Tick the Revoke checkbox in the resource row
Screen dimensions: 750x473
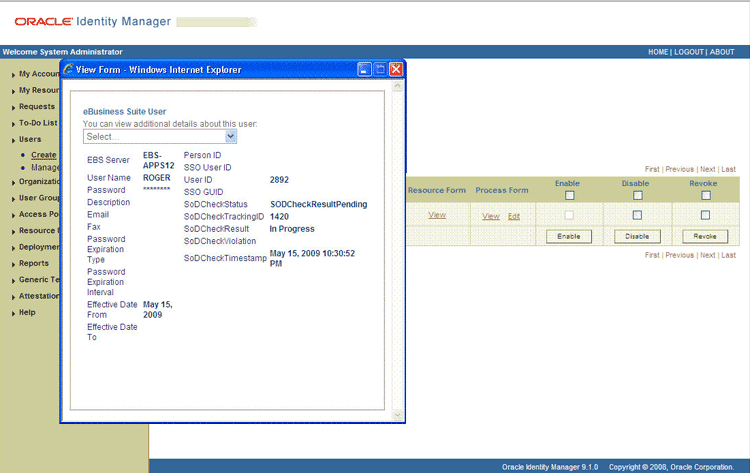(705, 215)
